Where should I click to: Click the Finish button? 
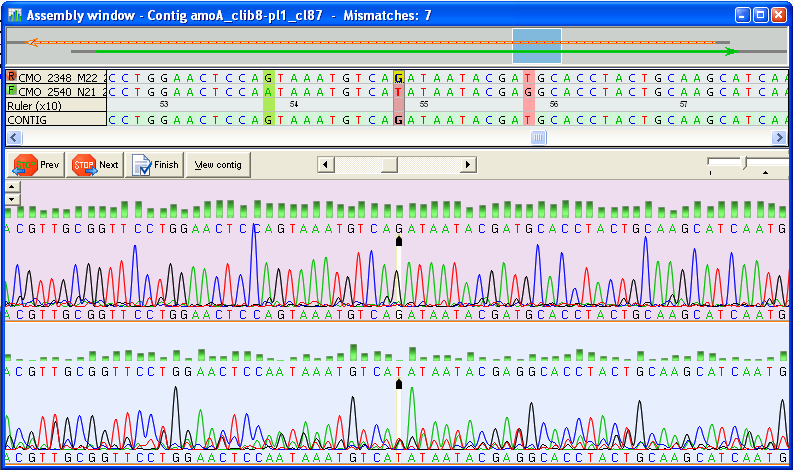tap(155, 165)
